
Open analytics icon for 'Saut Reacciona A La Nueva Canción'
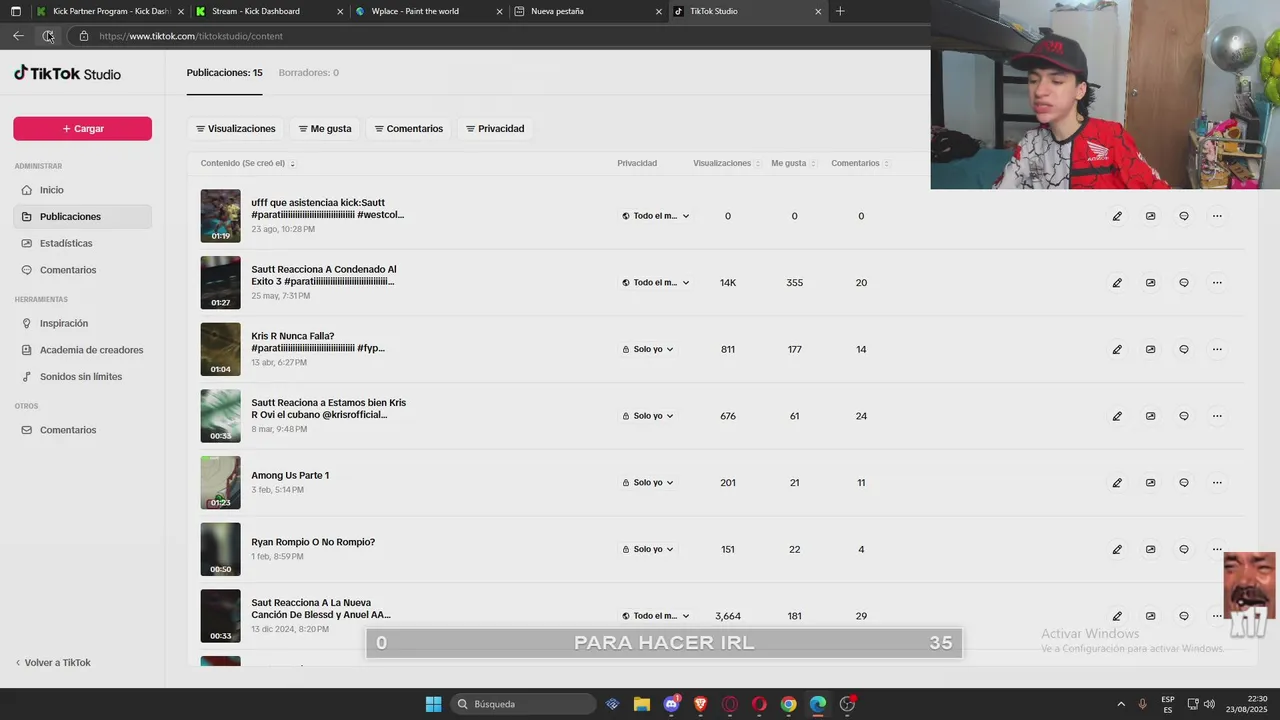click(x=1150, y=616)
